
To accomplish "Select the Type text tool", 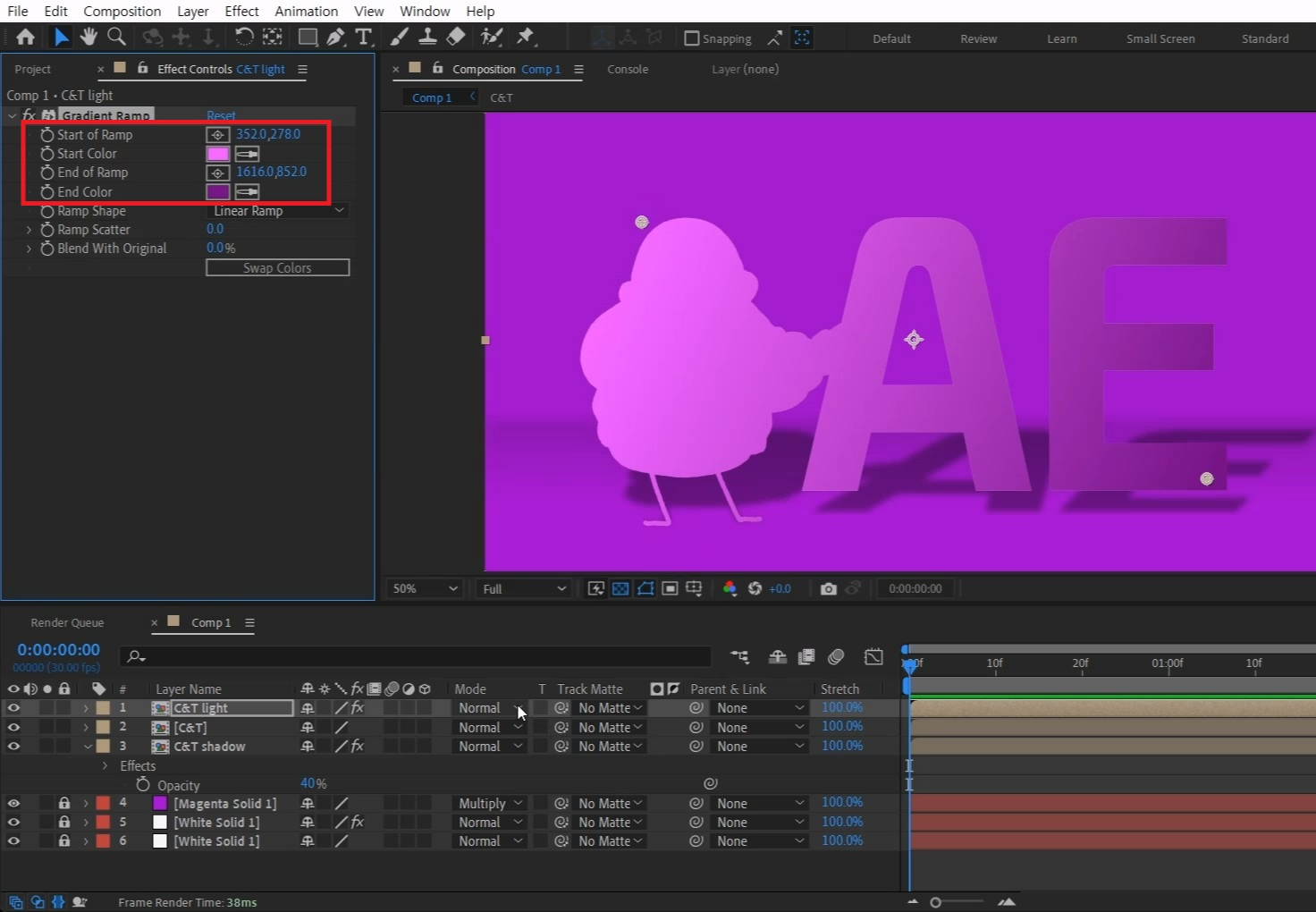I will click(x=363, y=37).
